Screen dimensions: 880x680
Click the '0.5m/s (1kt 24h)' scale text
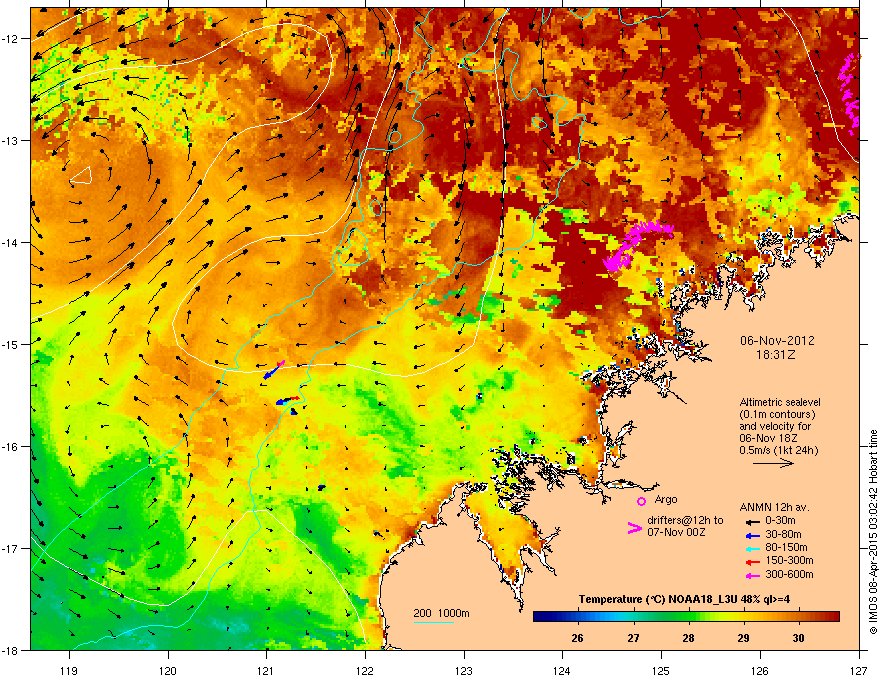778,450
